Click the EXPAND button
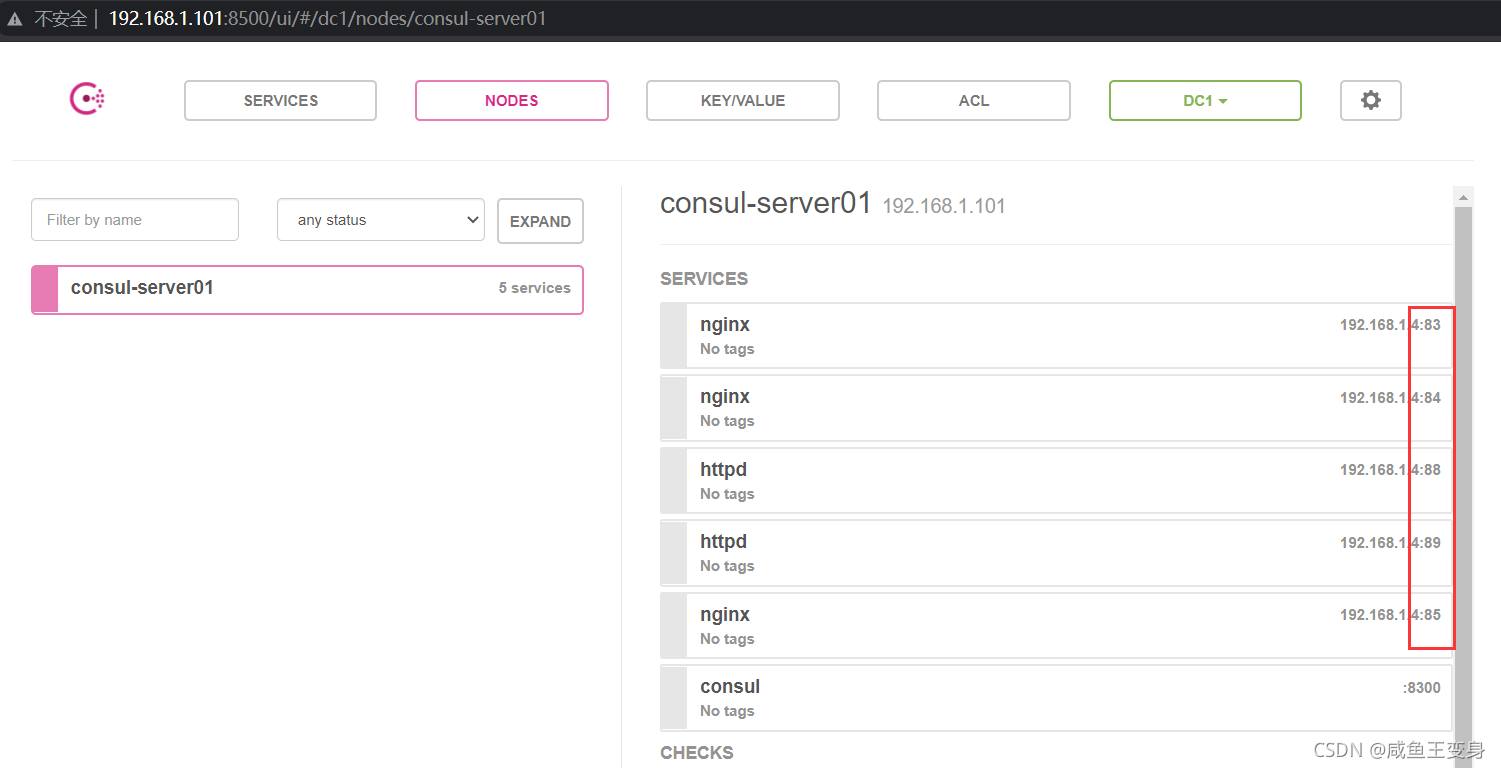This screenshot has height=768, width=1501. (x=540, y=221)
